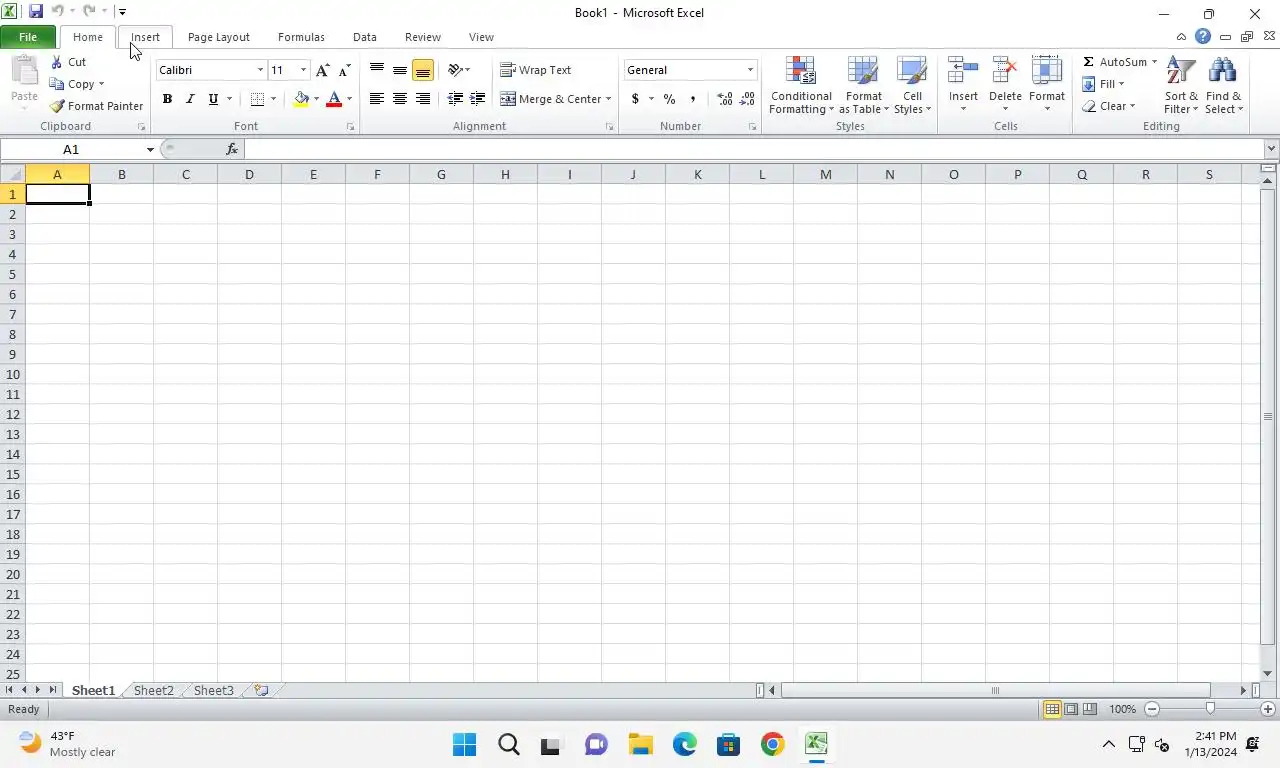Switch to Page Break Preview in status bar
This screenshot has width=1280, height=768.
1090,709
